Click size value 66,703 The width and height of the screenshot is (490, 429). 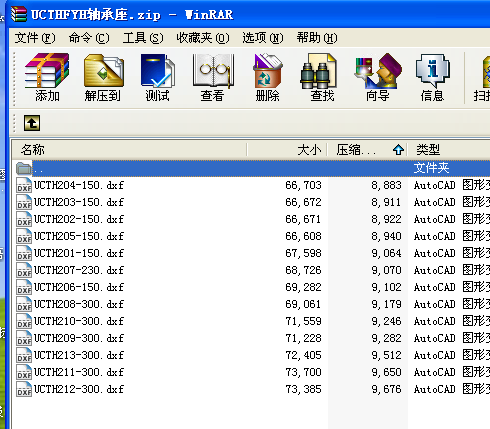click(x=303, y=185)
